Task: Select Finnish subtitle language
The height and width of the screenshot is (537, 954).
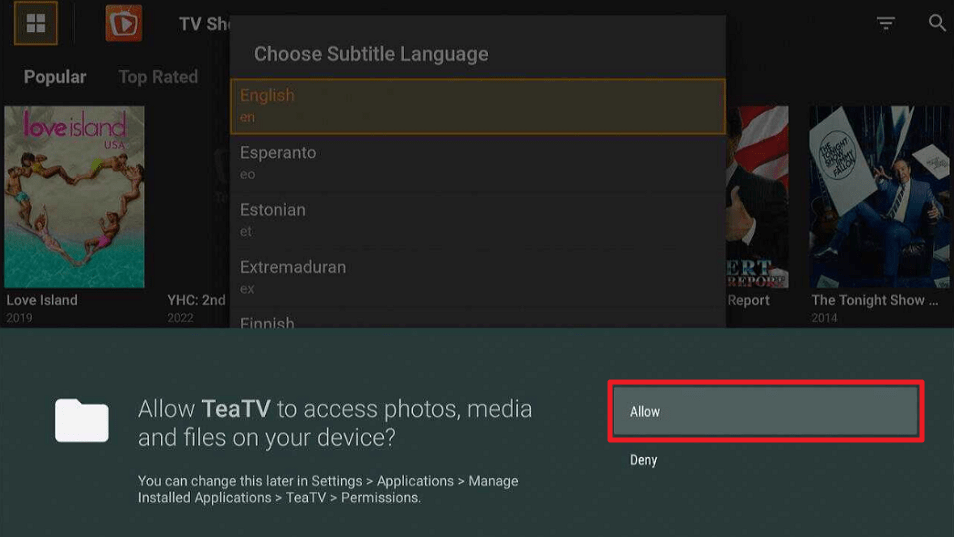Action: coord(478,319)
